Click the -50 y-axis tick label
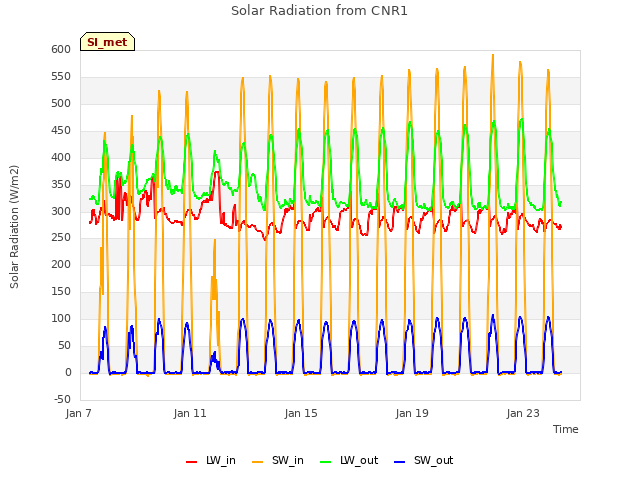The image size is (640, 480). (62, 399)
